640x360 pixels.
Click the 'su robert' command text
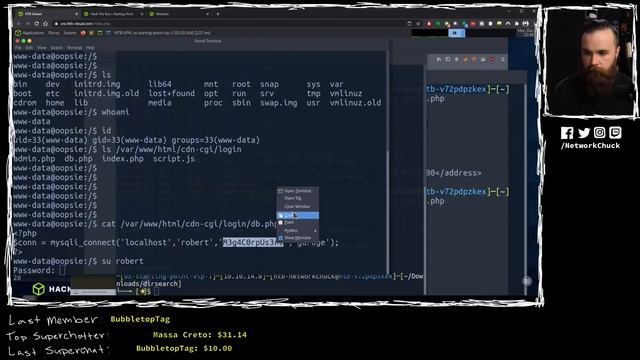coord(122,261)
